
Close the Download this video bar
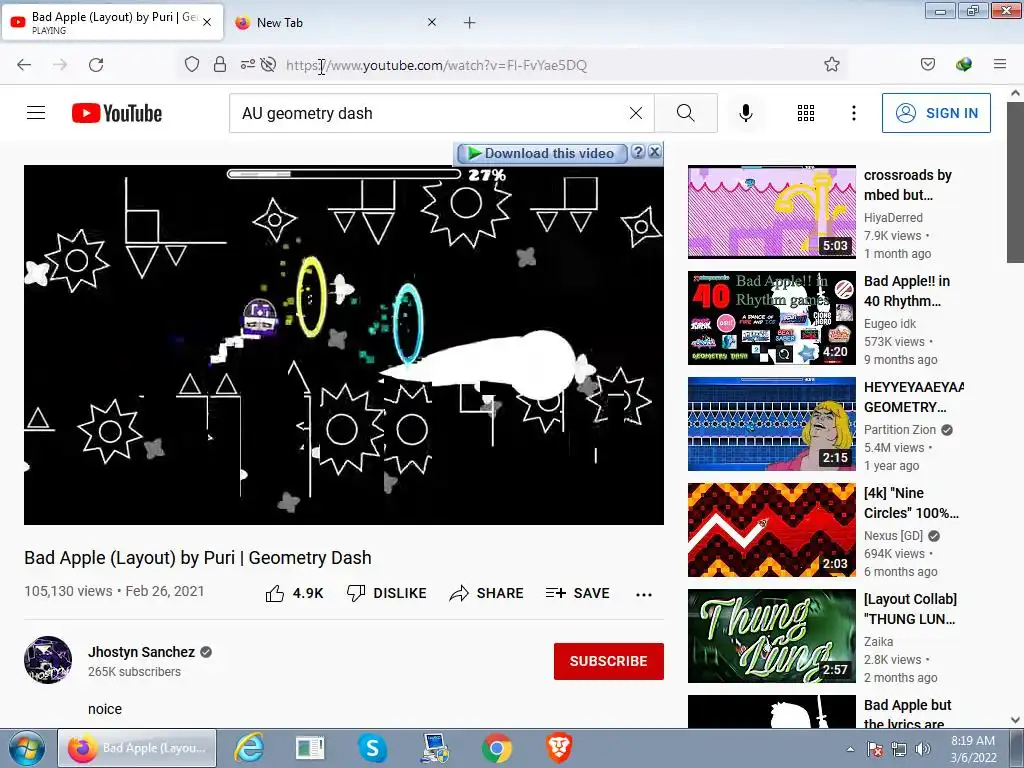pyautogui.click(x=654, y=152)
